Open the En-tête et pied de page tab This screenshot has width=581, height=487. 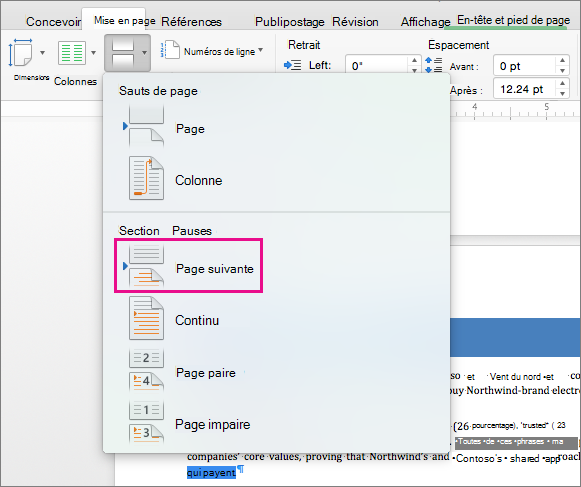pyautogui.click(x=513, y=20)
